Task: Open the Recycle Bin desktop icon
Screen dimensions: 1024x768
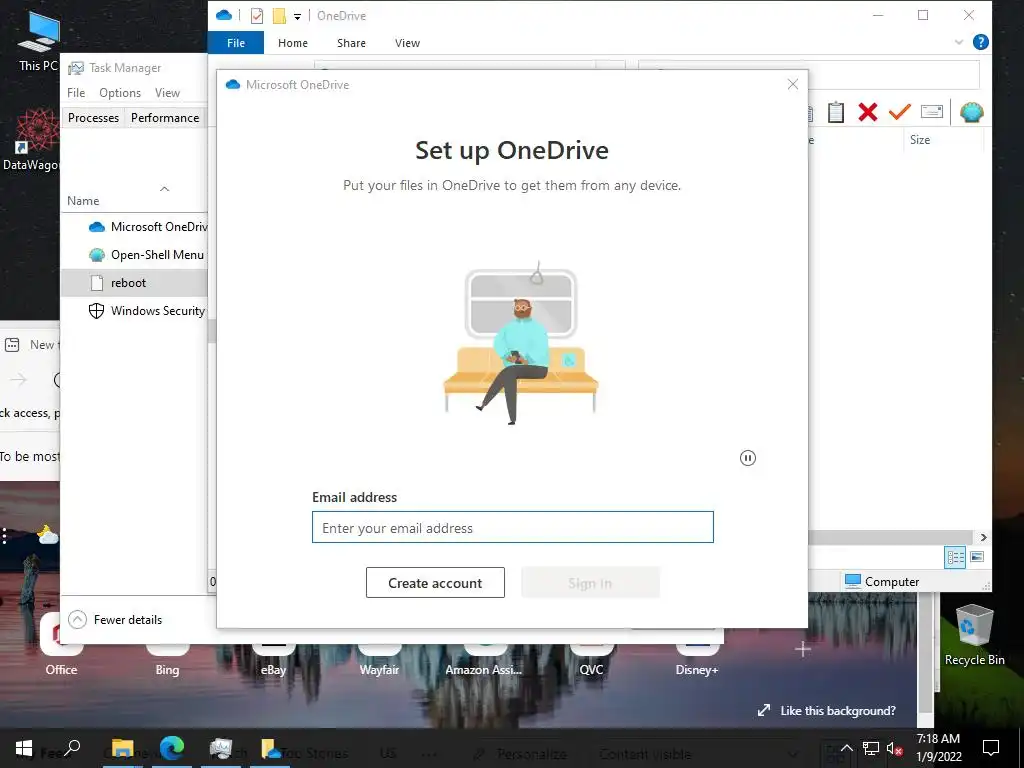Action: 974,635
